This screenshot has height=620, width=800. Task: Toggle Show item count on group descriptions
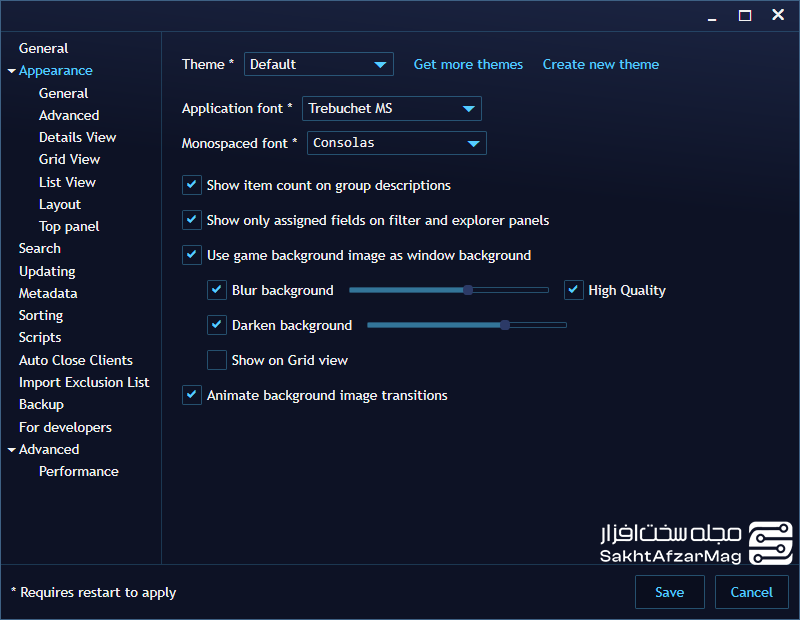[191, 185]
